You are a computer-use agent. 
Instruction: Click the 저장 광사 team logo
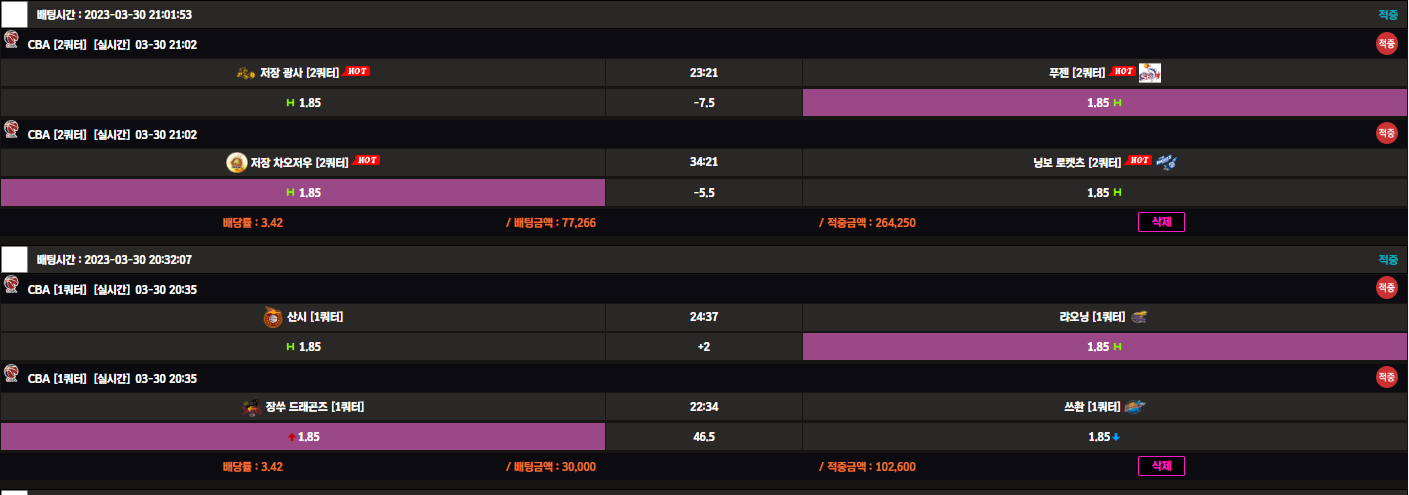point(246,73)
